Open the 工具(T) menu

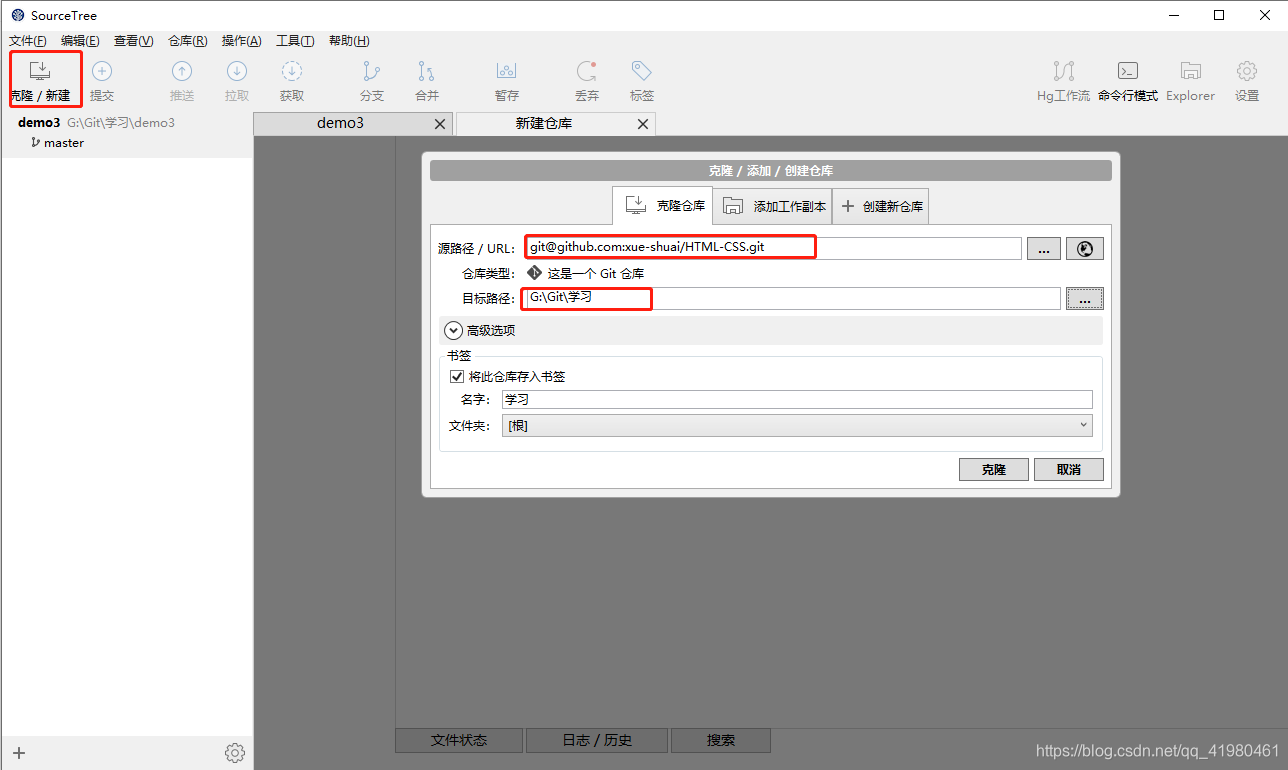[x=295, y=41]
